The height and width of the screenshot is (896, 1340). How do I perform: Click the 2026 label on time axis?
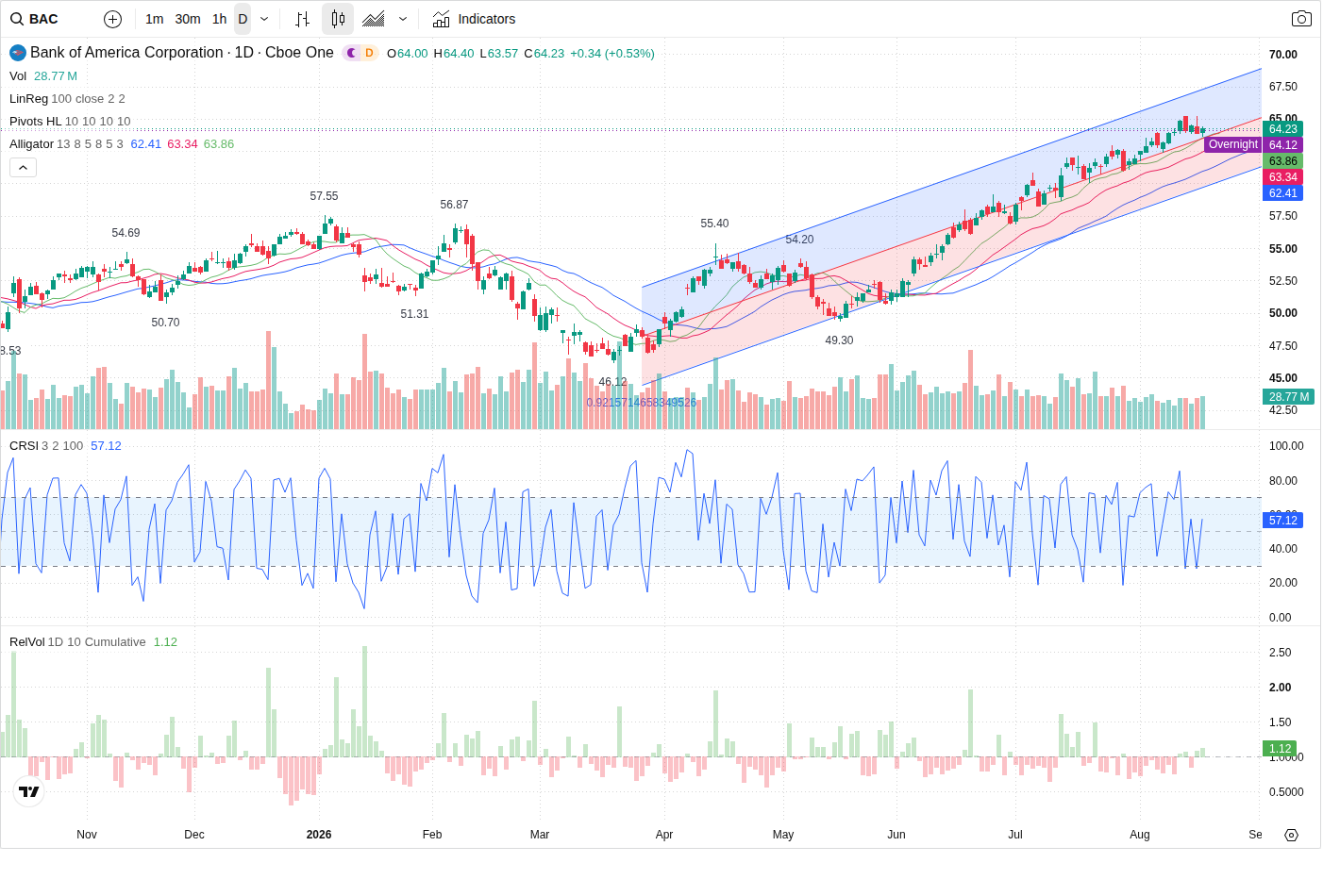(319, 835)
